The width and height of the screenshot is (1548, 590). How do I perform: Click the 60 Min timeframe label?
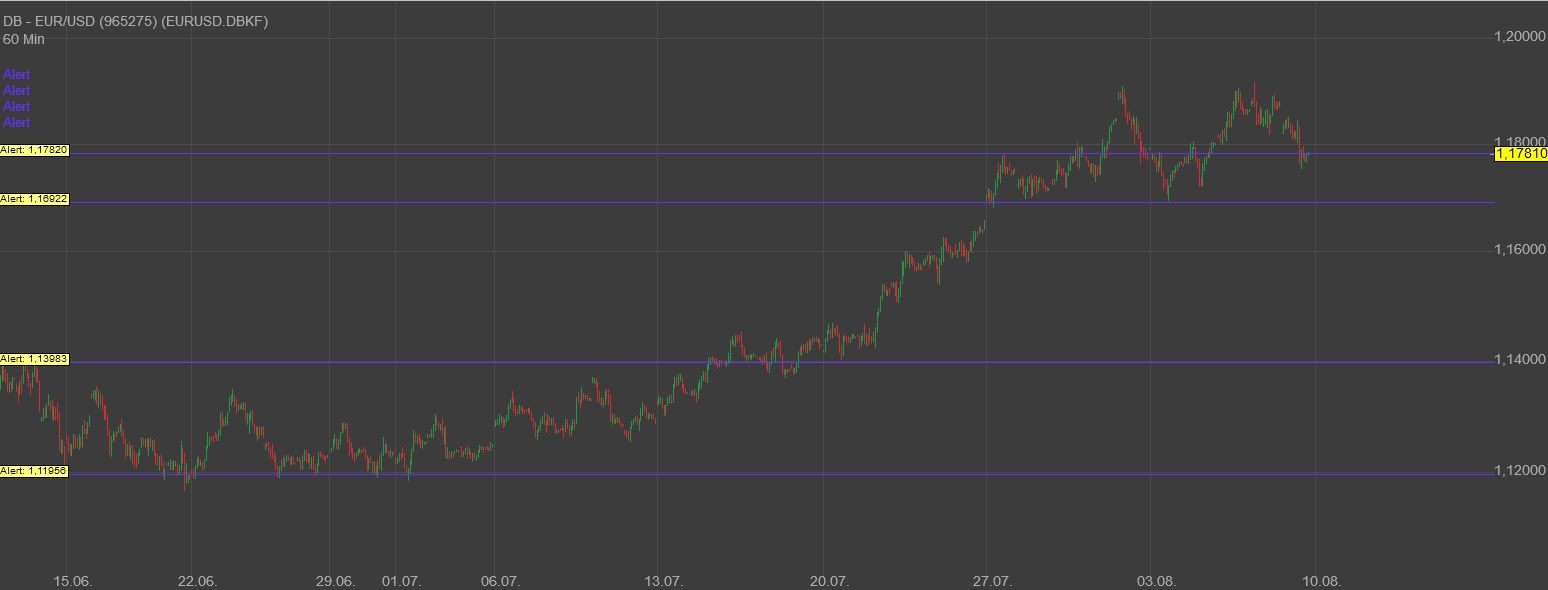click(x=24, y=39)
